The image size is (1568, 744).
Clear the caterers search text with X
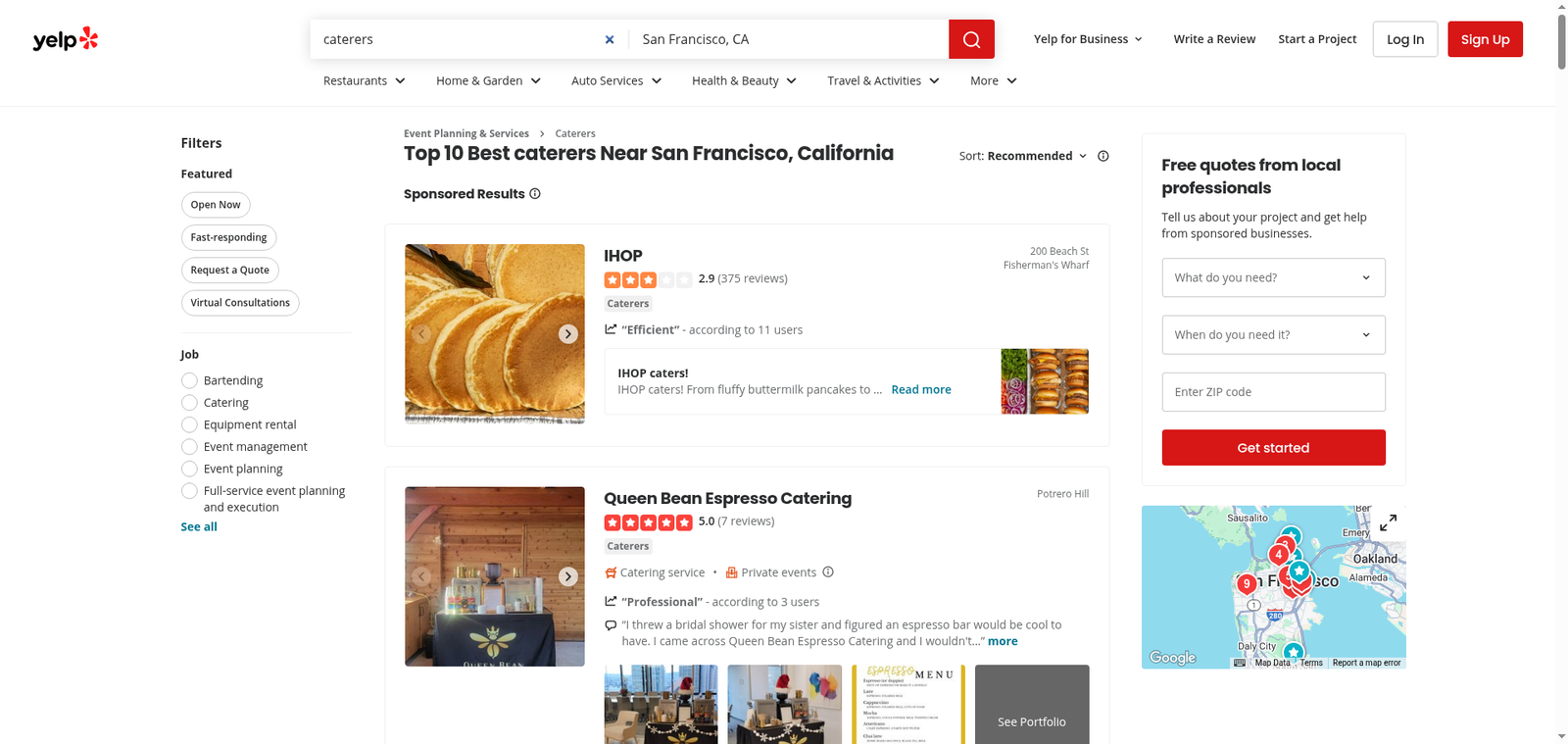tap(610, 39)
